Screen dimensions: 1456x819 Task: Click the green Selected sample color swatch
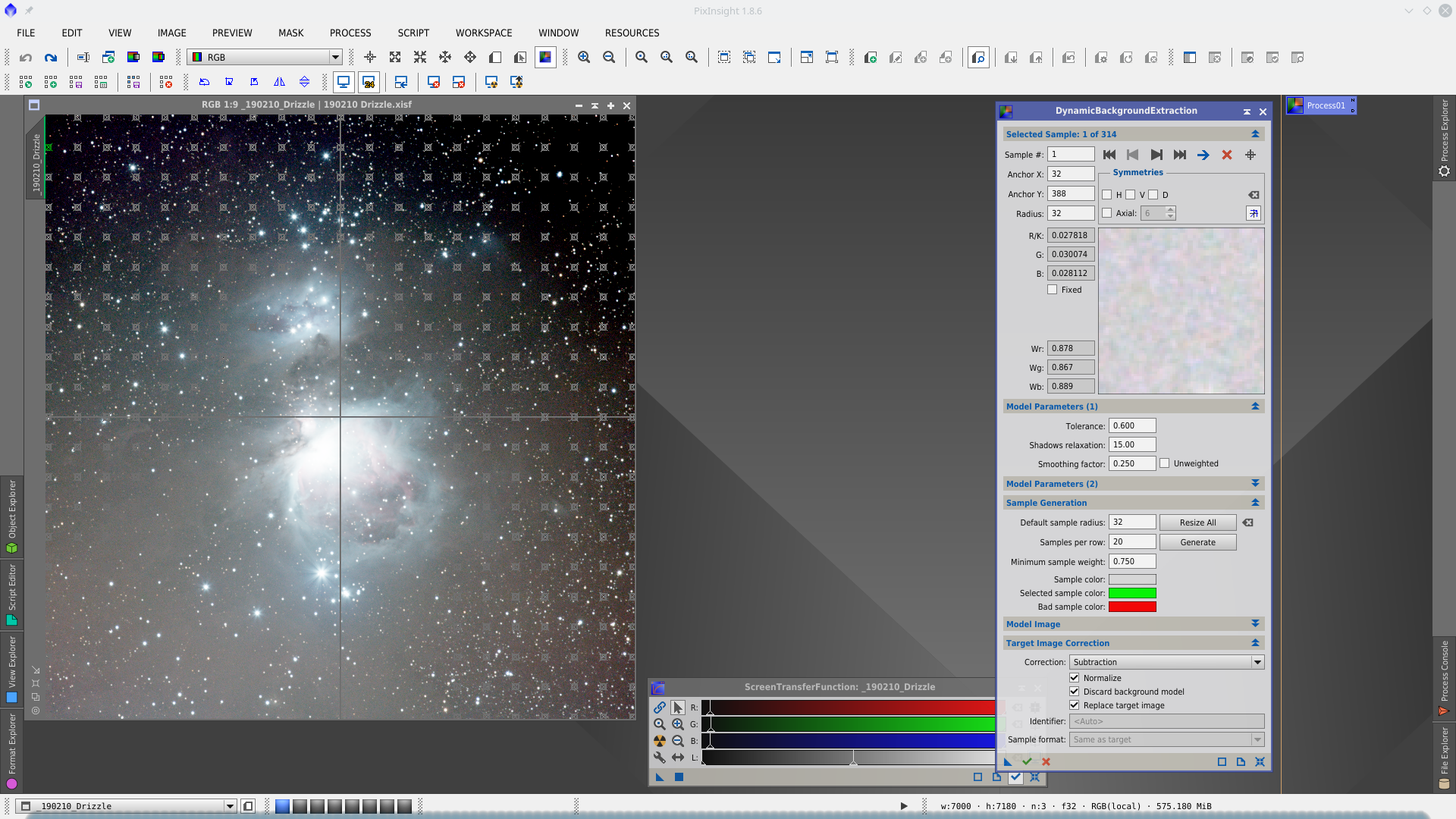tap(1131, 593)
